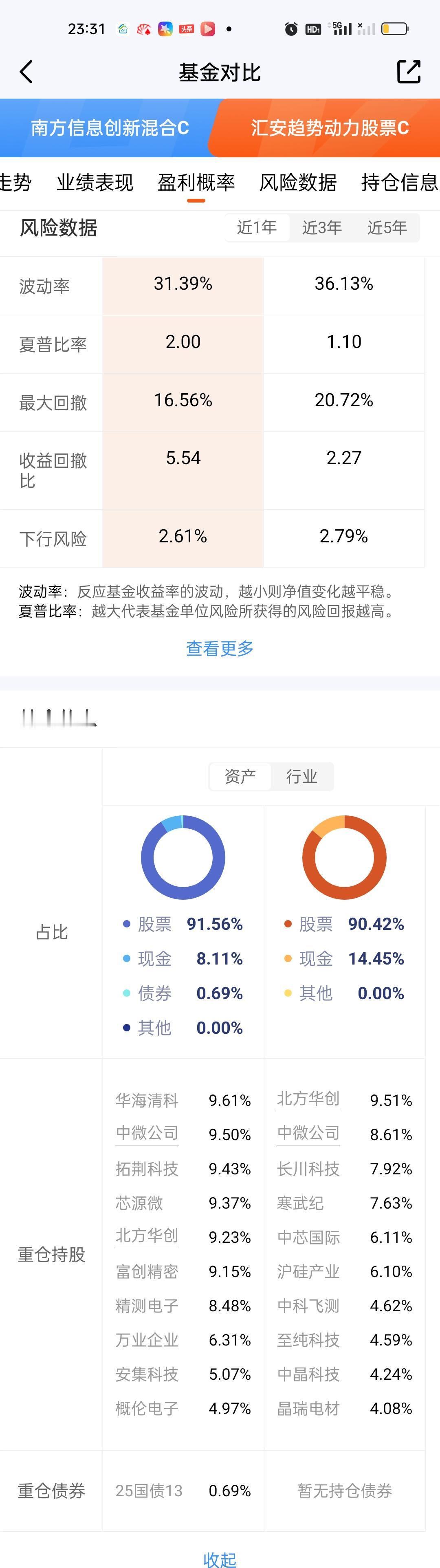Tap the HD call status icon

click(x=313, y=29)
